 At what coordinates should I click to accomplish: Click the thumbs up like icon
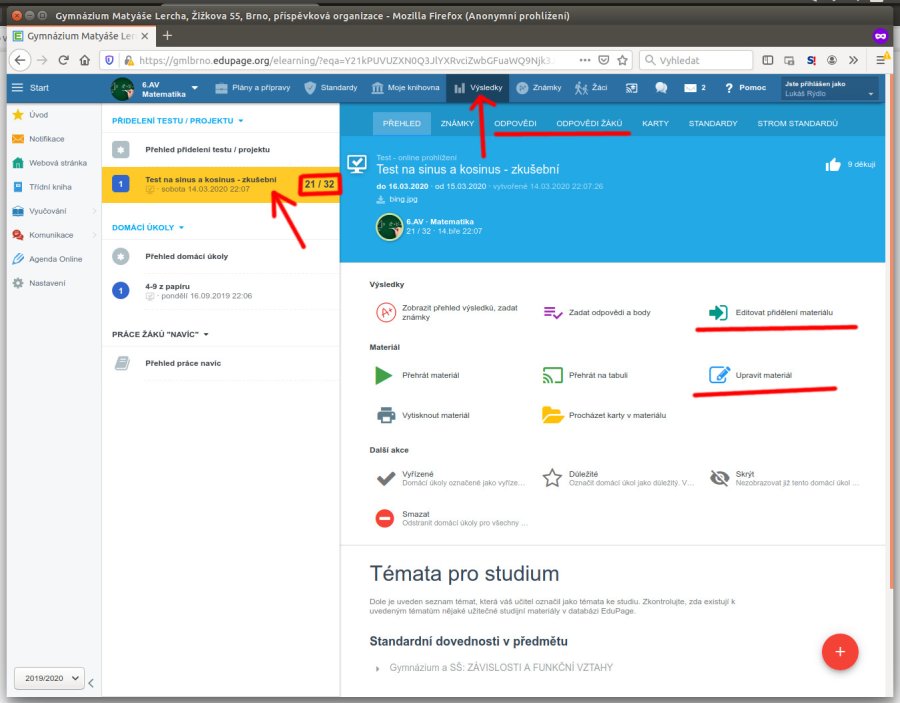[832, 165]
